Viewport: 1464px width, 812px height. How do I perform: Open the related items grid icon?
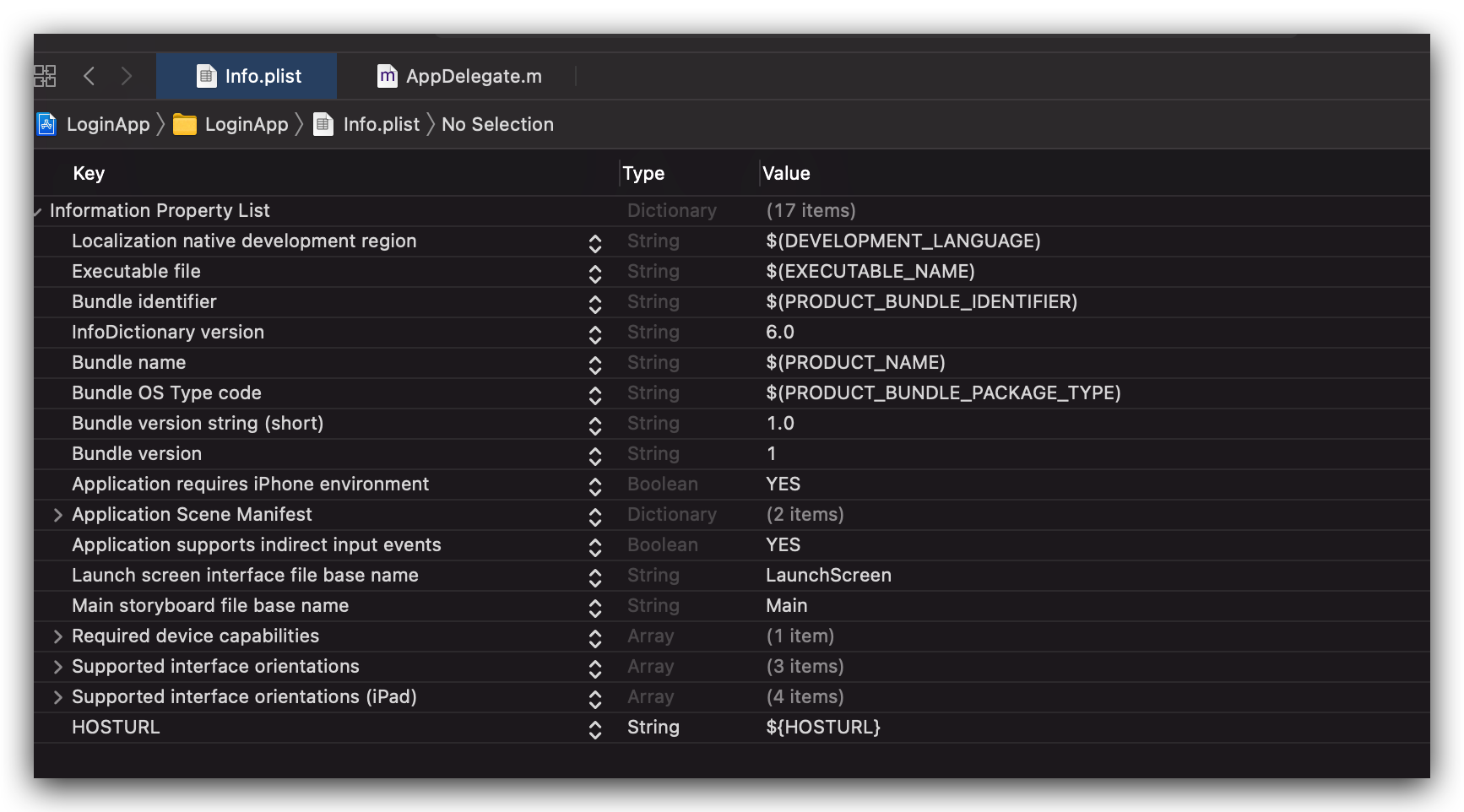(x=45, y=76)
